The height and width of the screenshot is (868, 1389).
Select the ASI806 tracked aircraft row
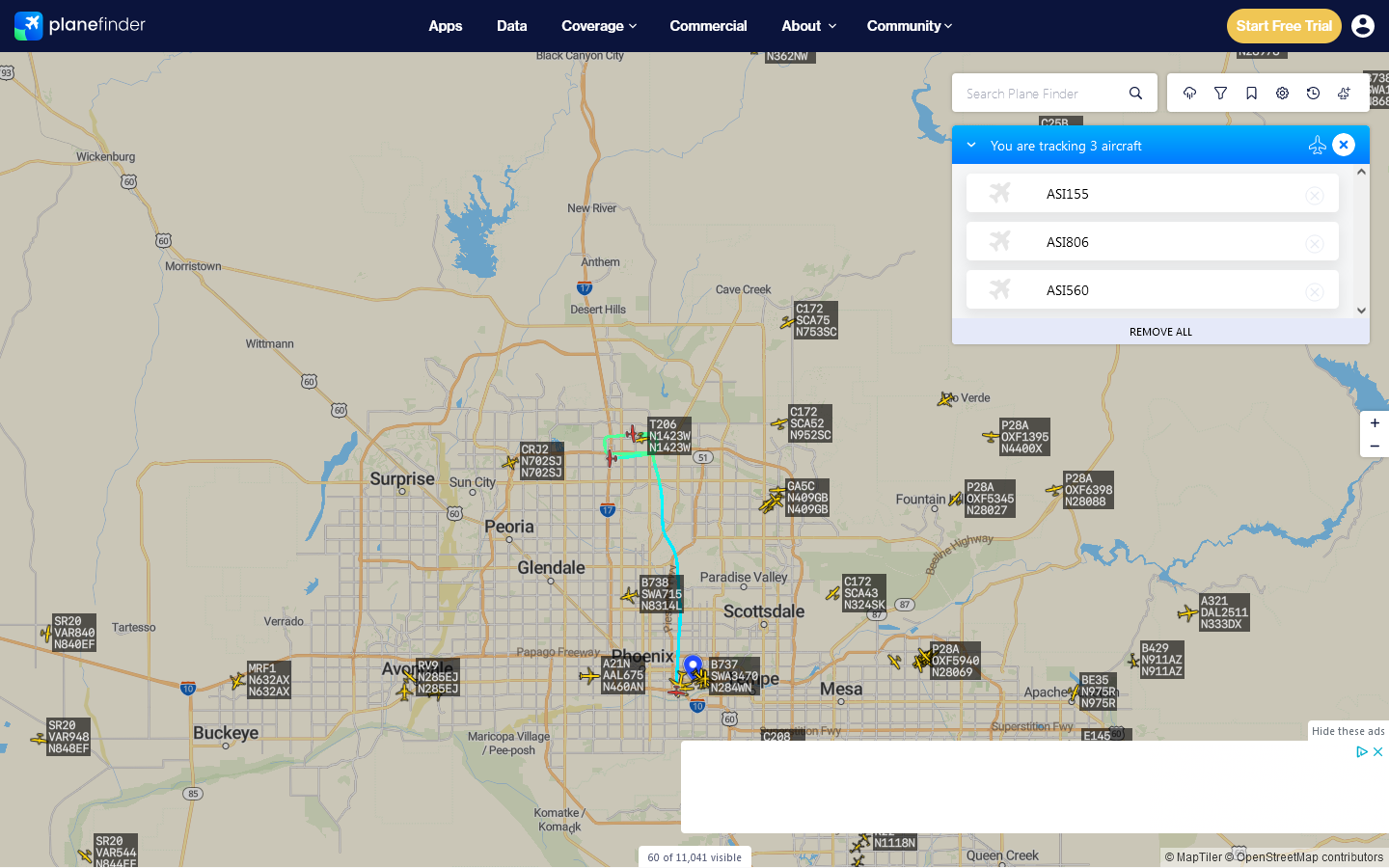(1153, 241)
